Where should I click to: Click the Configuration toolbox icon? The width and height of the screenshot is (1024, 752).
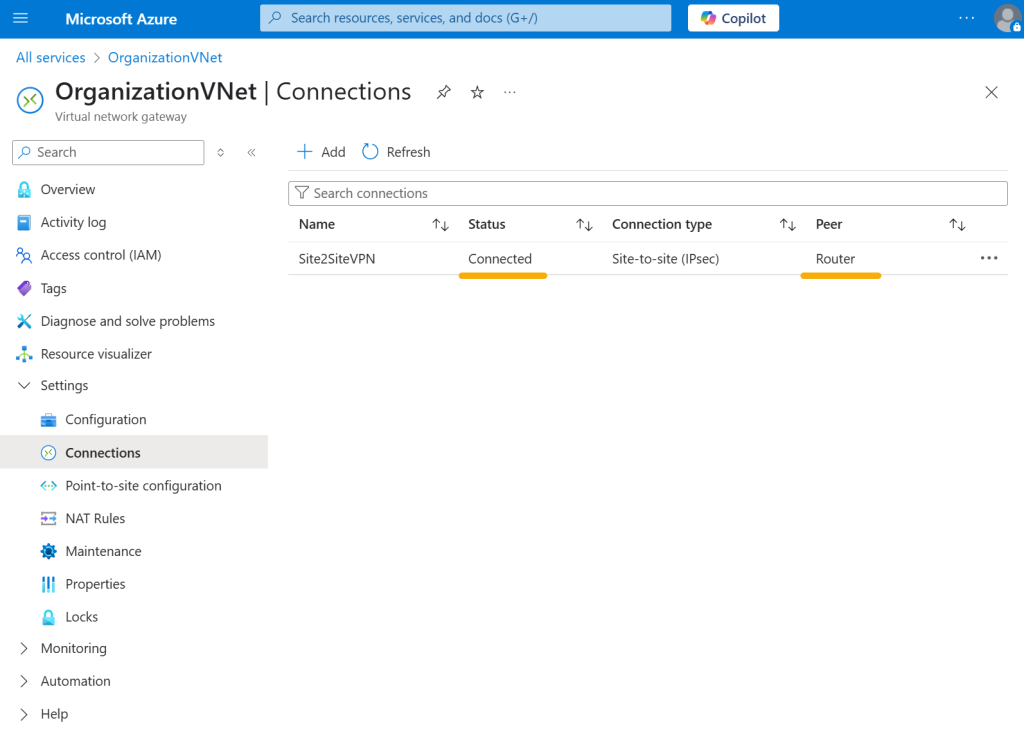coord(48,420)
